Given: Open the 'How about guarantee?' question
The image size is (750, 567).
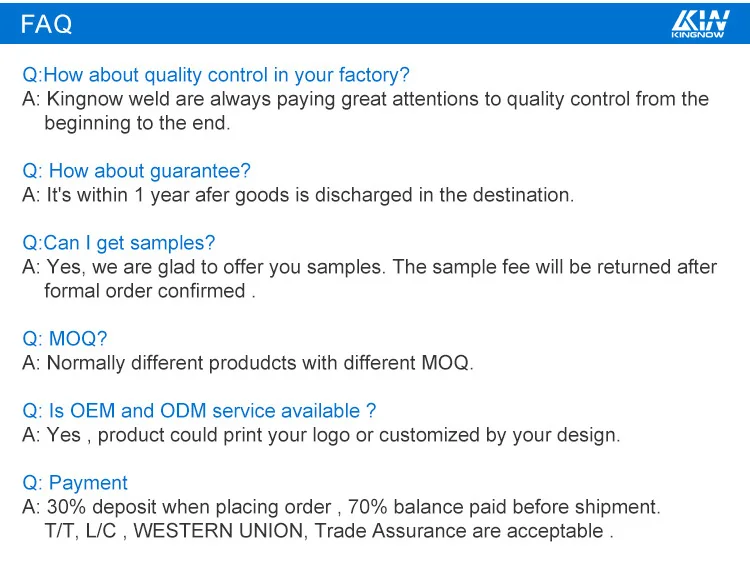Looking at the screenshot, I should pos(136,171).
